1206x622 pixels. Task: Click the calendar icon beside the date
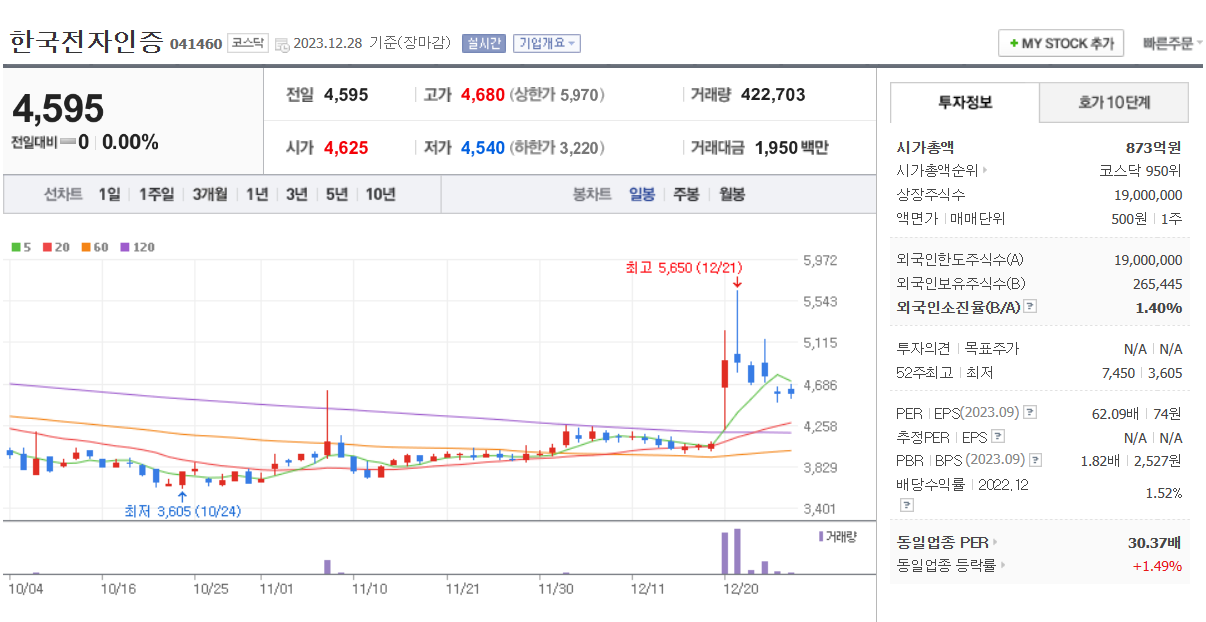point(282,44)
